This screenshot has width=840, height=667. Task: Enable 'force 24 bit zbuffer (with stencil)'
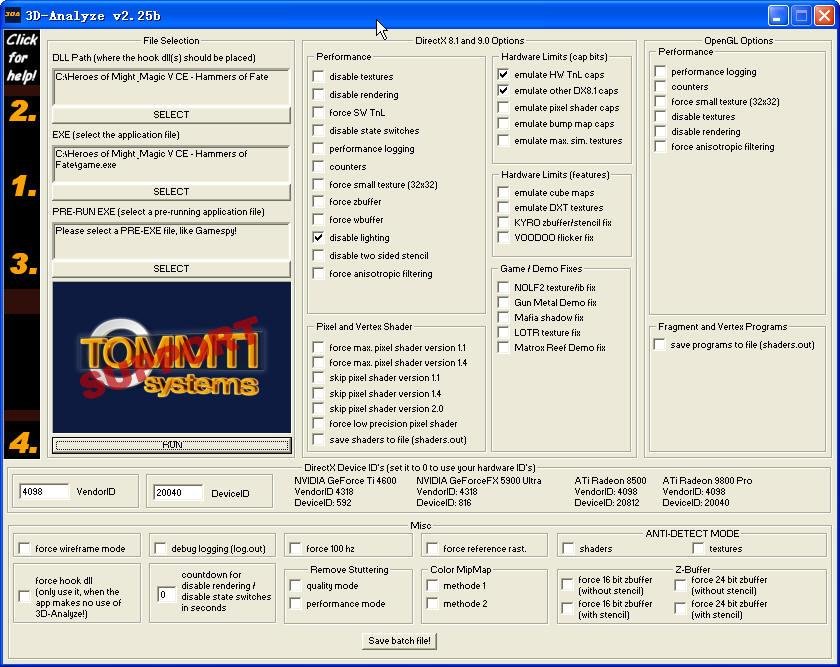coord(681,609)
